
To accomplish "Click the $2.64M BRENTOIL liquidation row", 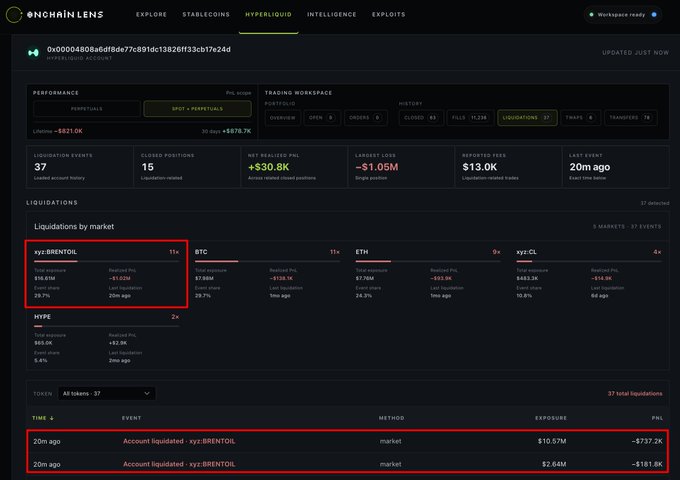I will (348, 464).
